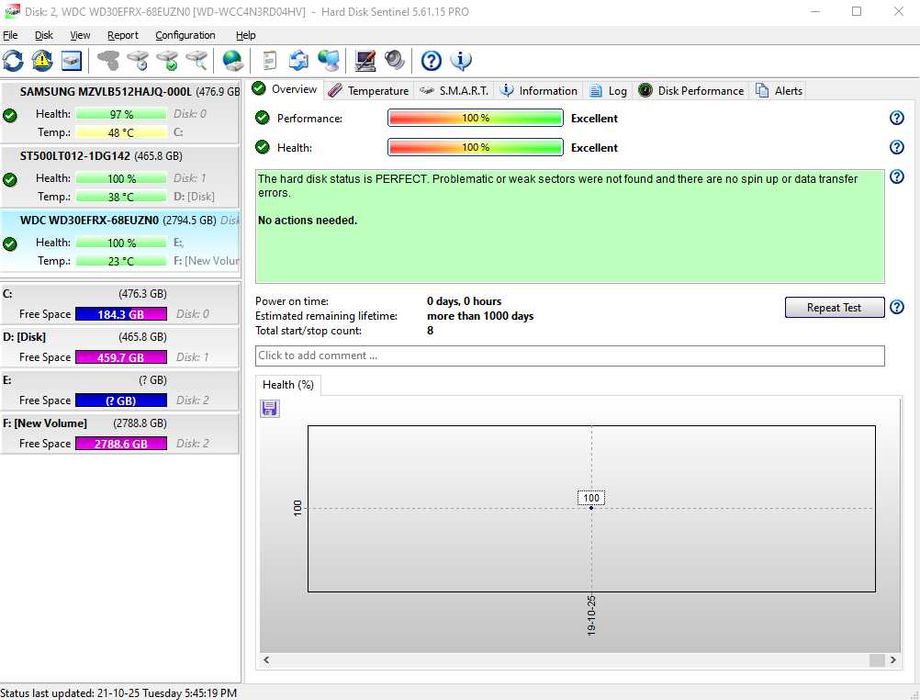Click the Health 100 % gradient bar
The width and height of the screenshot is (920, 700).
[x=475, y=147]
